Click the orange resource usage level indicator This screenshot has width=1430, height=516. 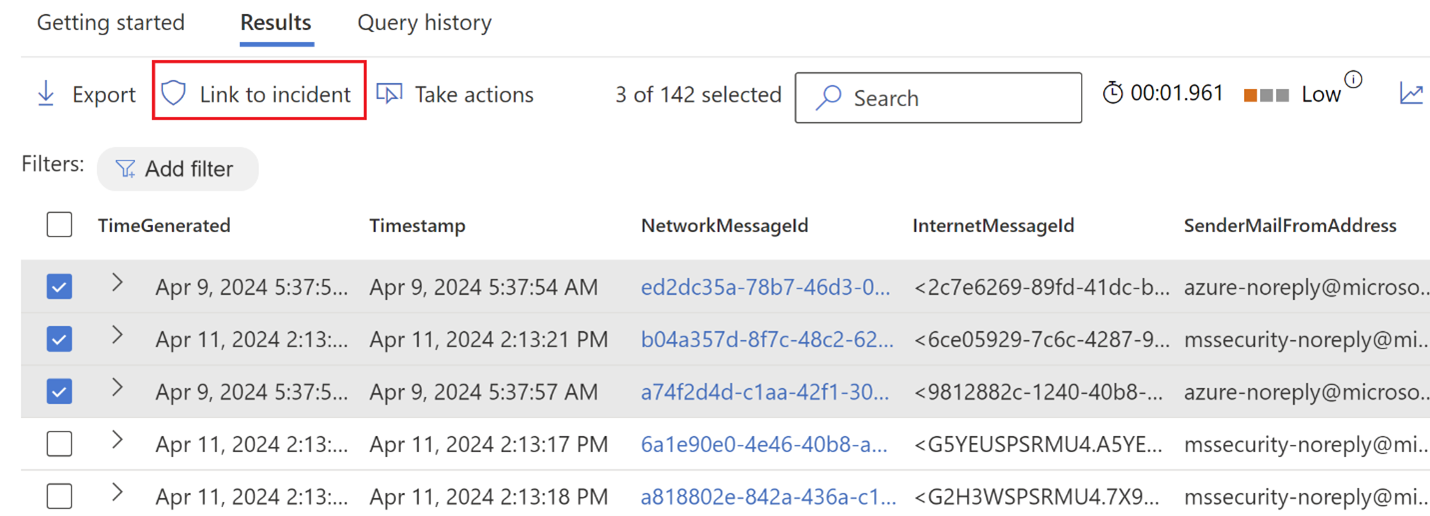[1250, 95]
